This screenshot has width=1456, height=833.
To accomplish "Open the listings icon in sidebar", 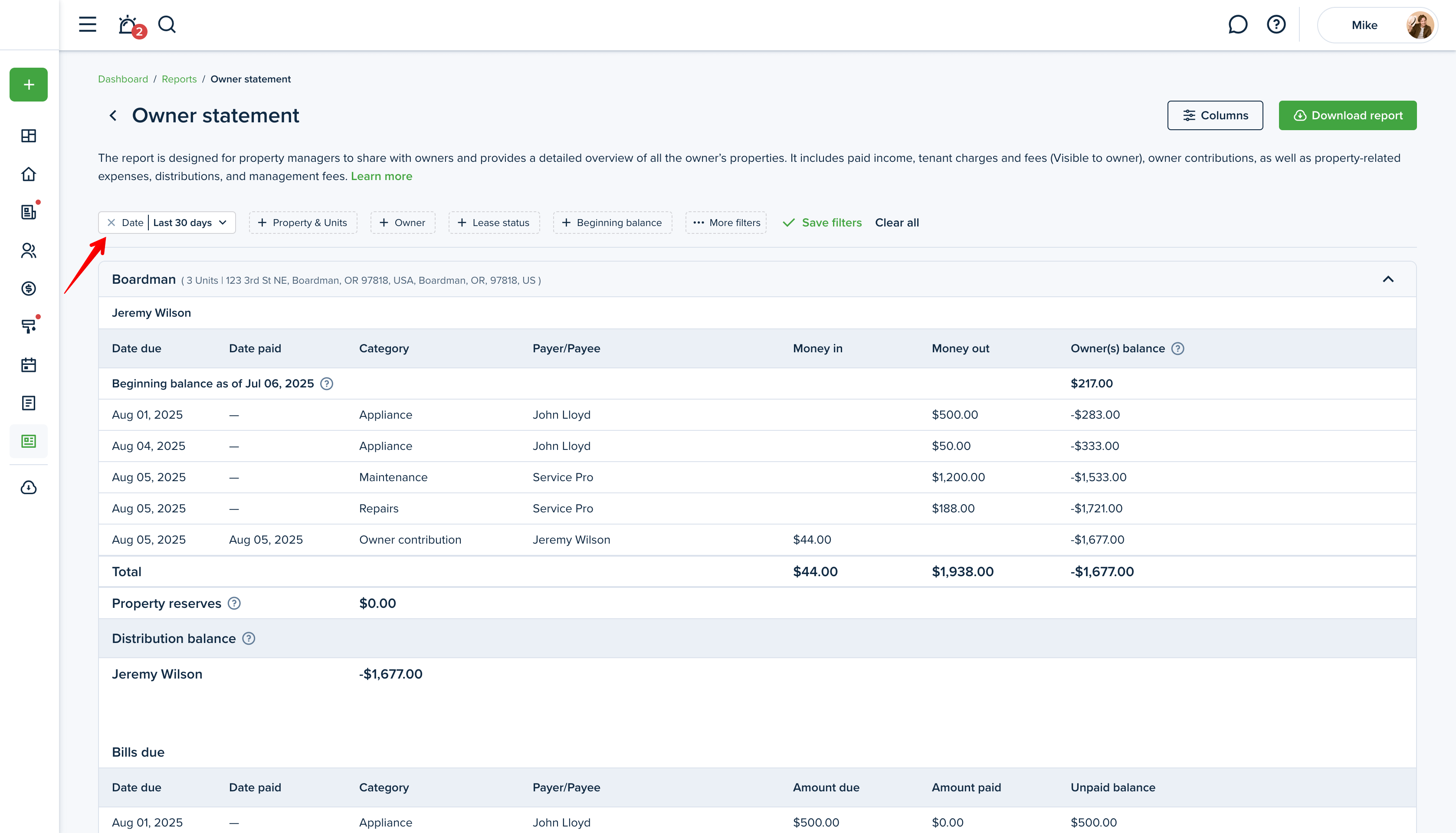I will [x=29, y=212].
